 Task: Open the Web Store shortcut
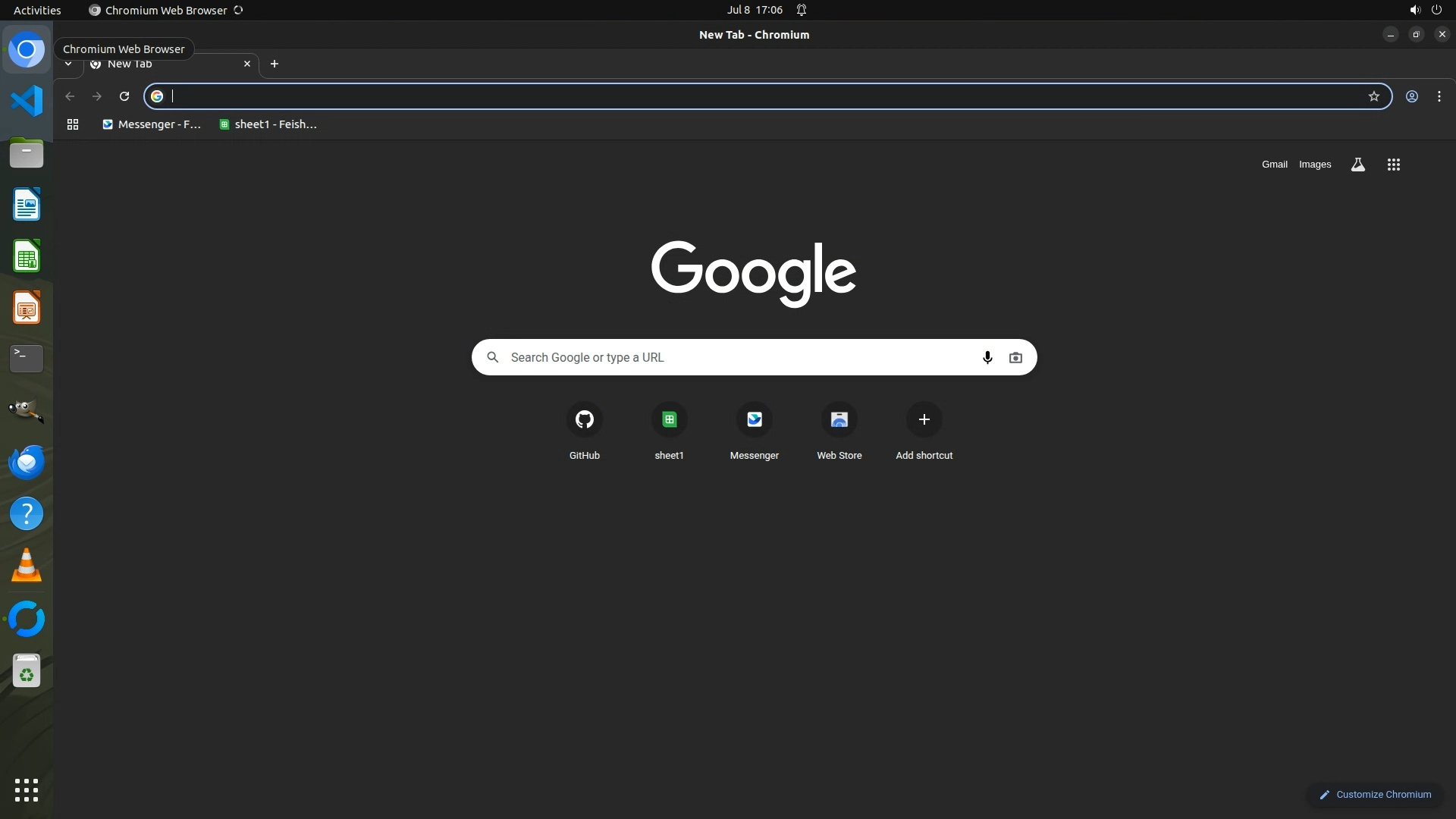coord(839,419)
